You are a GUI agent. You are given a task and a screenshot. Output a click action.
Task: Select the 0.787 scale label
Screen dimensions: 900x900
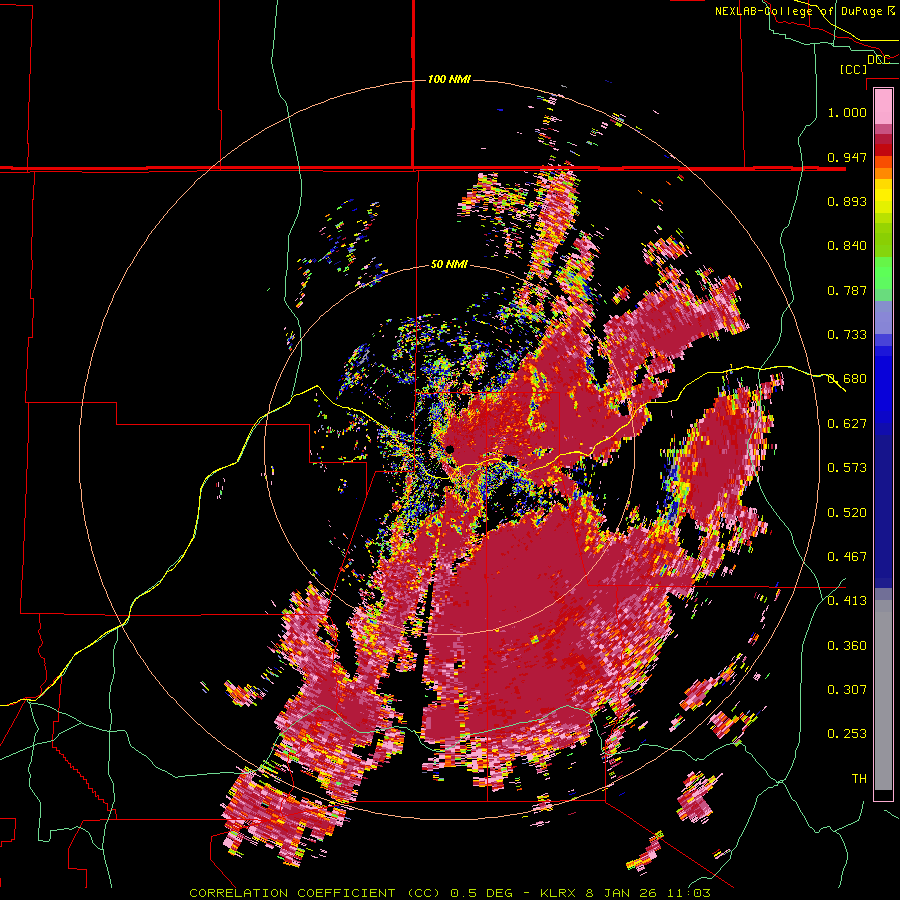847,290
